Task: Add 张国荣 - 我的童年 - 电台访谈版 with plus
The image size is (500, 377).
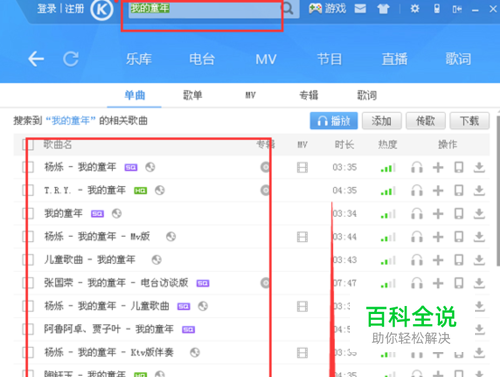Action: pyautogui.click(x=438, y=283)
